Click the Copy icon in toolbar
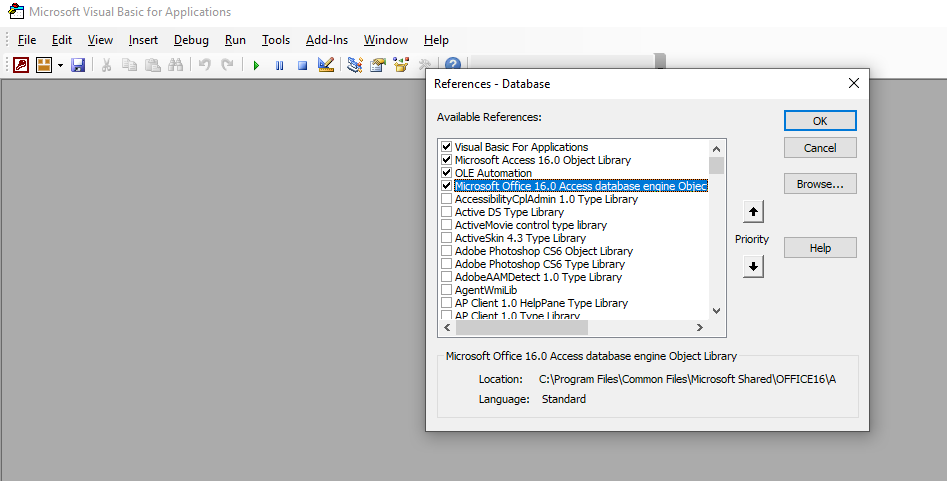This screenshot has height=481, width=947. 129,65
